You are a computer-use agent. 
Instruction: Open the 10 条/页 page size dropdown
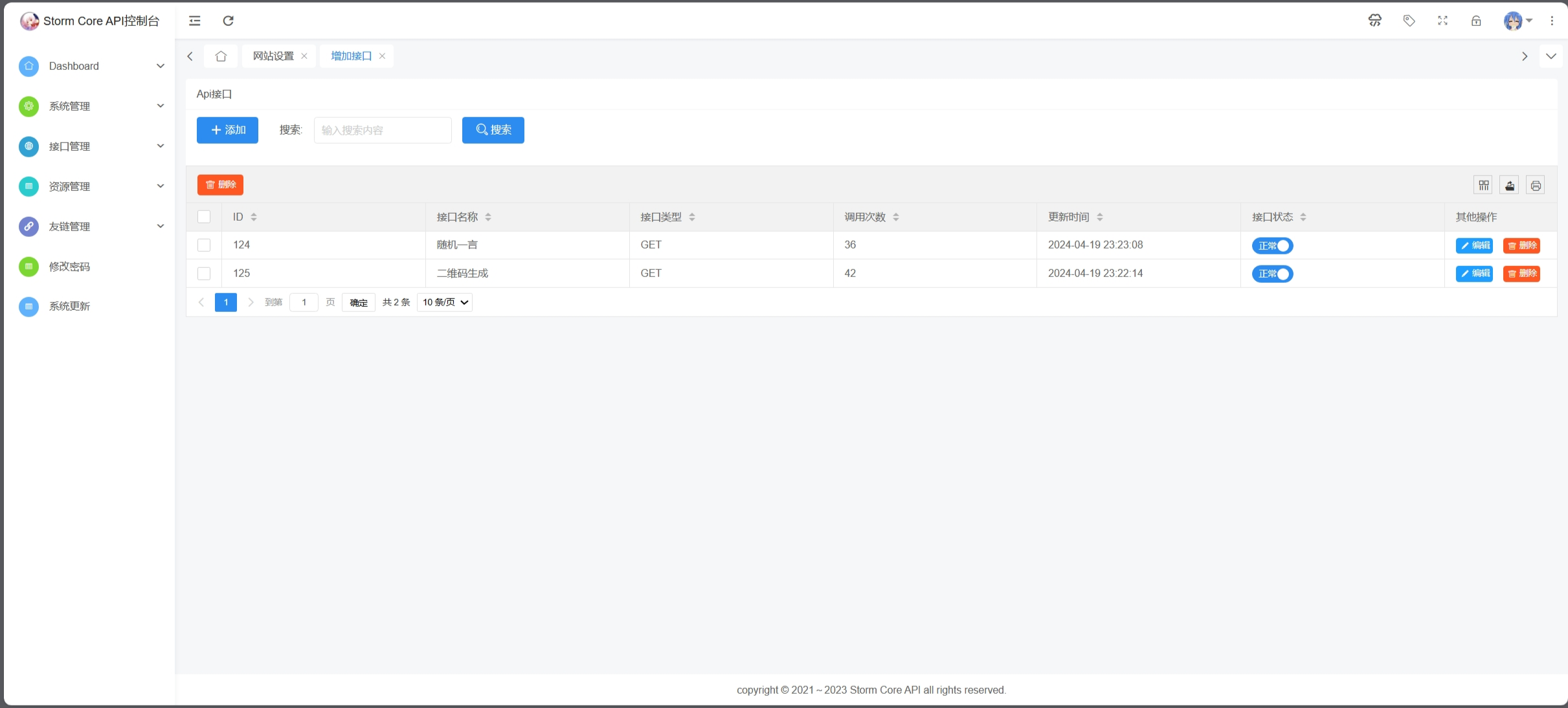[445, 302]
